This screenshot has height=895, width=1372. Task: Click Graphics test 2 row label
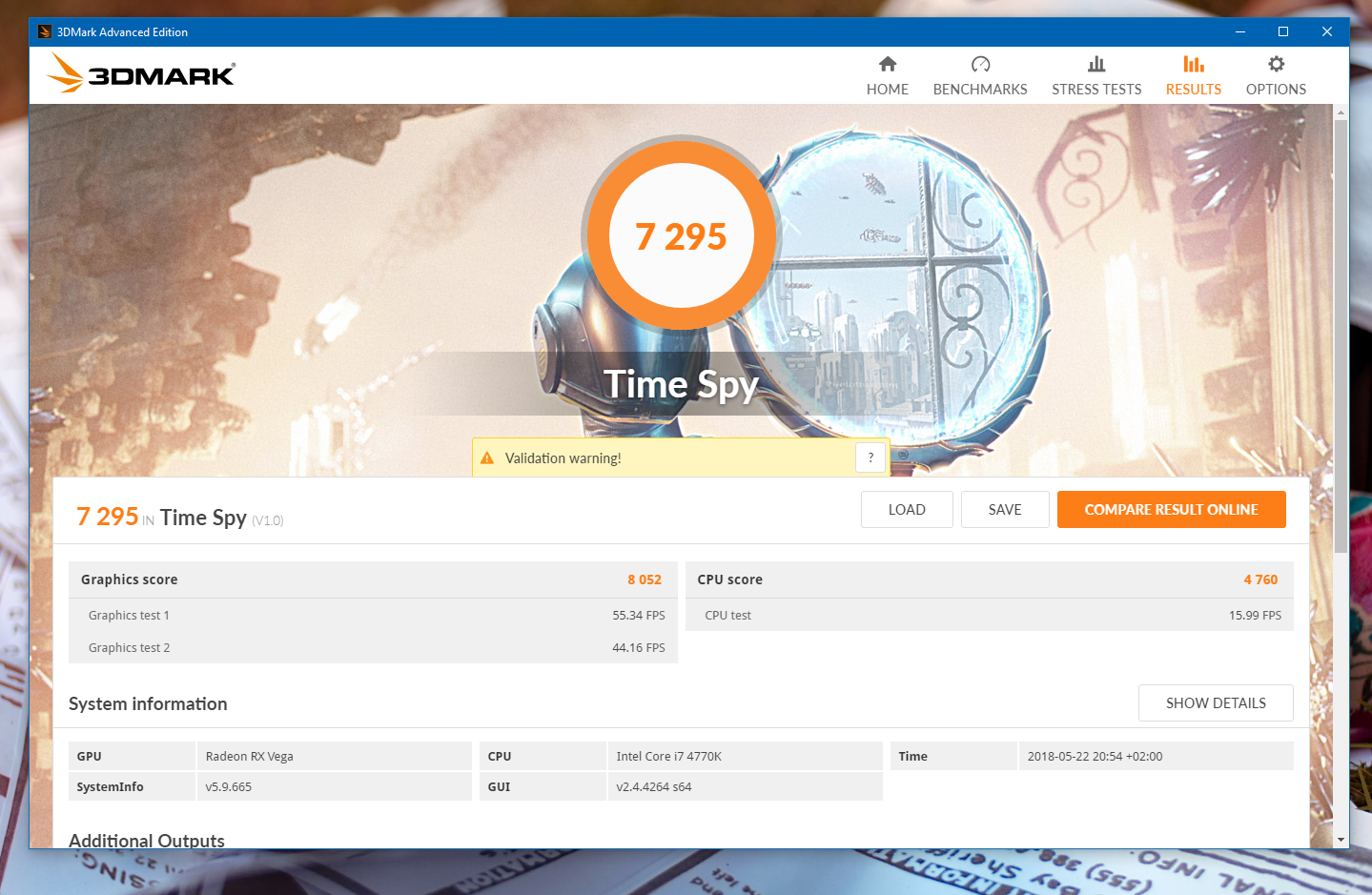[129, 648]
